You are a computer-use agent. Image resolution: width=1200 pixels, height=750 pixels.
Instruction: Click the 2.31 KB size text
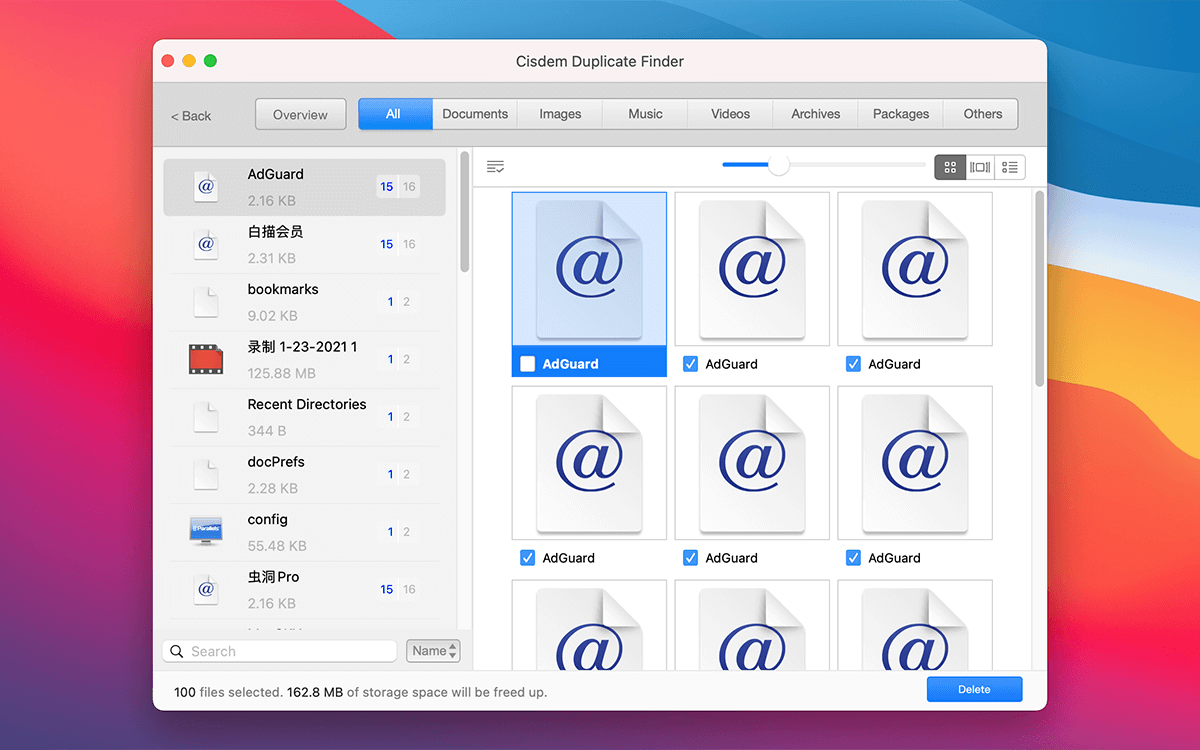click(272, 258)
